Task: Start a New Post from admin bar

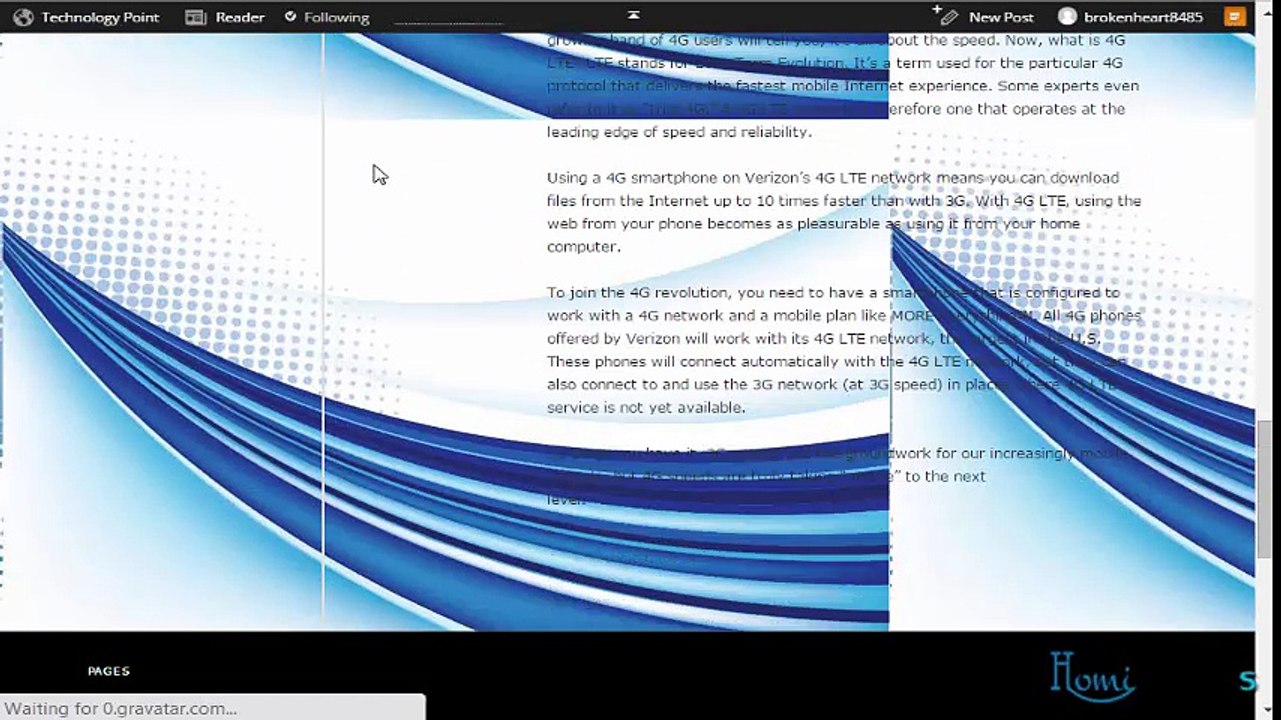Action: pos(1001,17)
